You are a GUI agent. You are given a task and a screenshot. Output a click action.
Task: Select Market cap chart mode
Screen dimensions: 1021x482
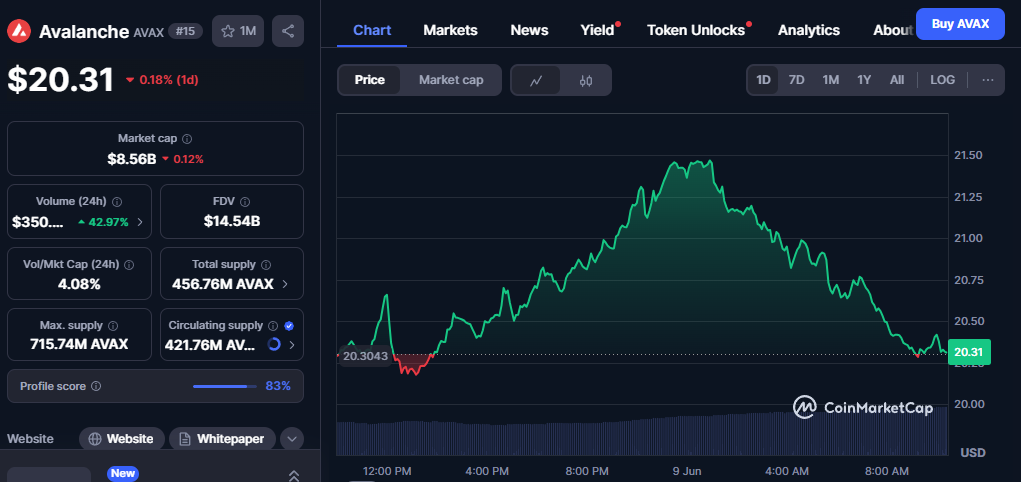tap(451, 80)
